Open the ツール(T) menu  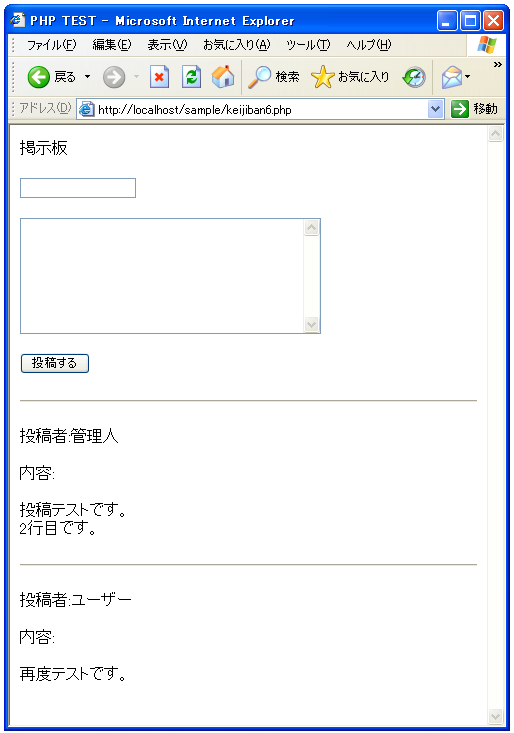(308, 45)
